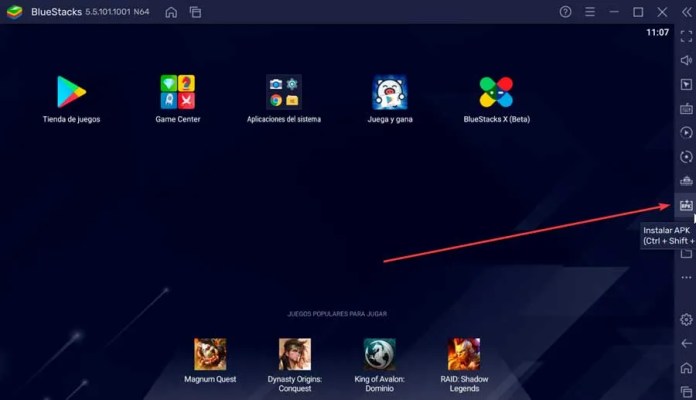Open keyboard game controls icon
Image resolution: width=696 pixels, height=400 pixels.
pyautogui.click(x=686, y=109)
